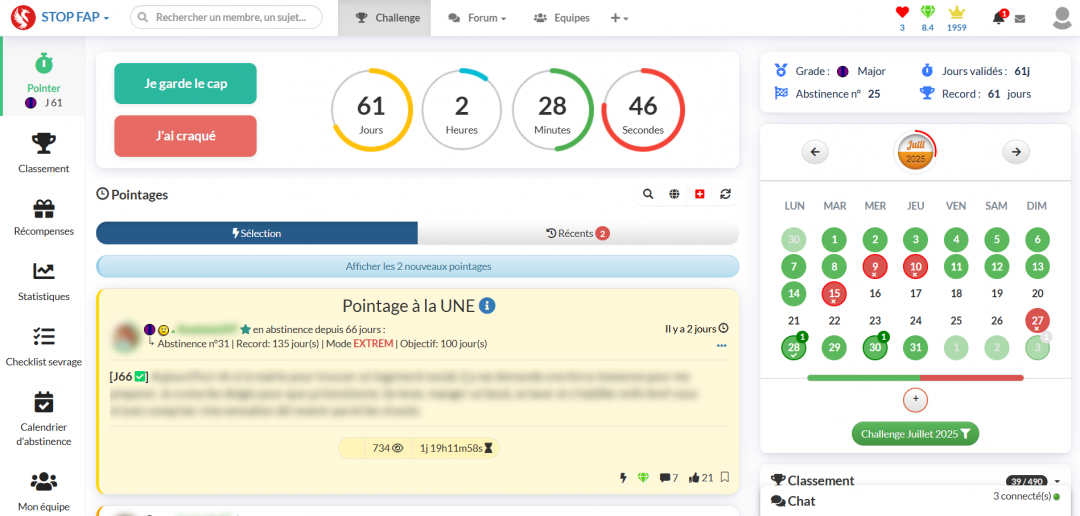Open Statistiques chart in sidebar
This screenshot has height=516, width=1080.
pos(44,280)
